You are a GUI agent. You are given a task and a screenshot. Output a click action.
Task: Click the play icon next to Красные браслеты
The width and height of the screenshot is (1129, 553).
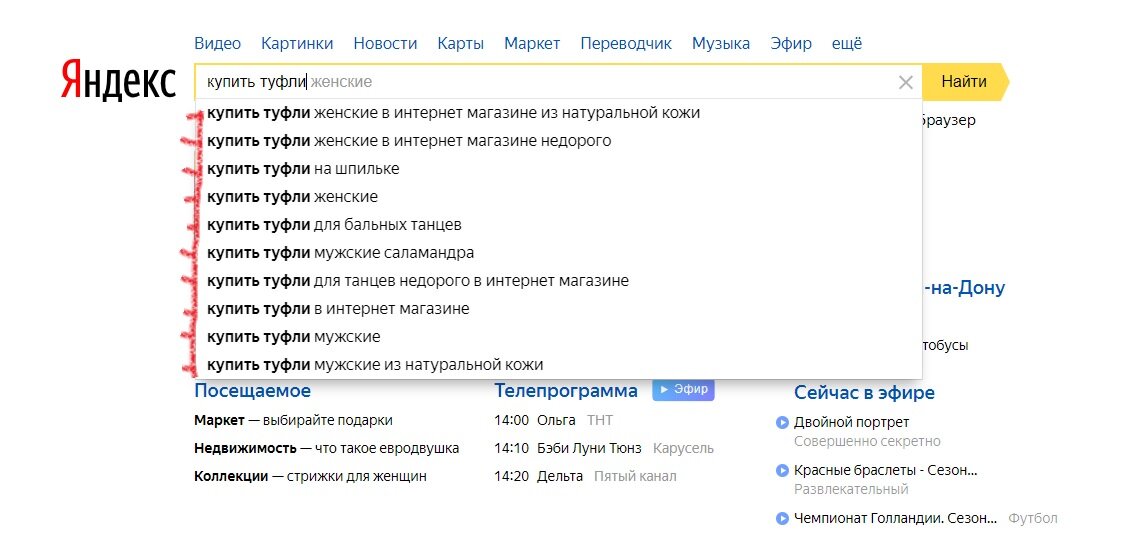783,471
